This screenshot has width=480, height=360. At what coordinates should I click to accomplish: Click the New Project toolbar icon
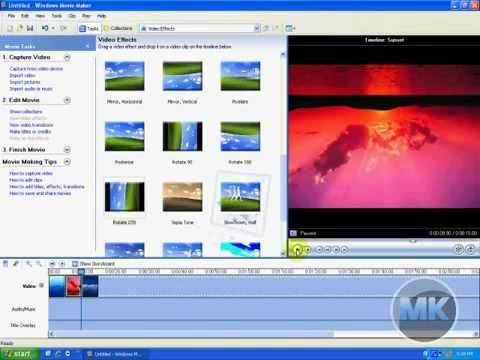coord(10,28)
